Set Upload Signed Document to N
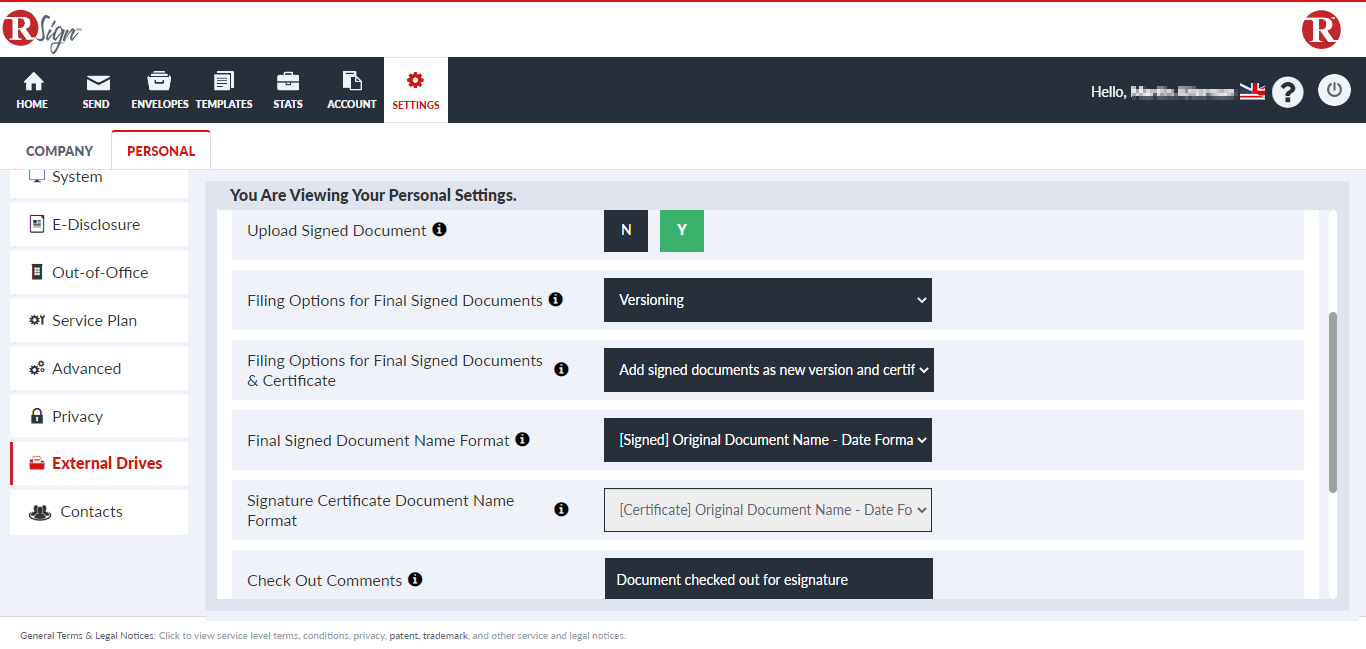The width and height of the screenshot is (1366, 649). tap(626, 230)
